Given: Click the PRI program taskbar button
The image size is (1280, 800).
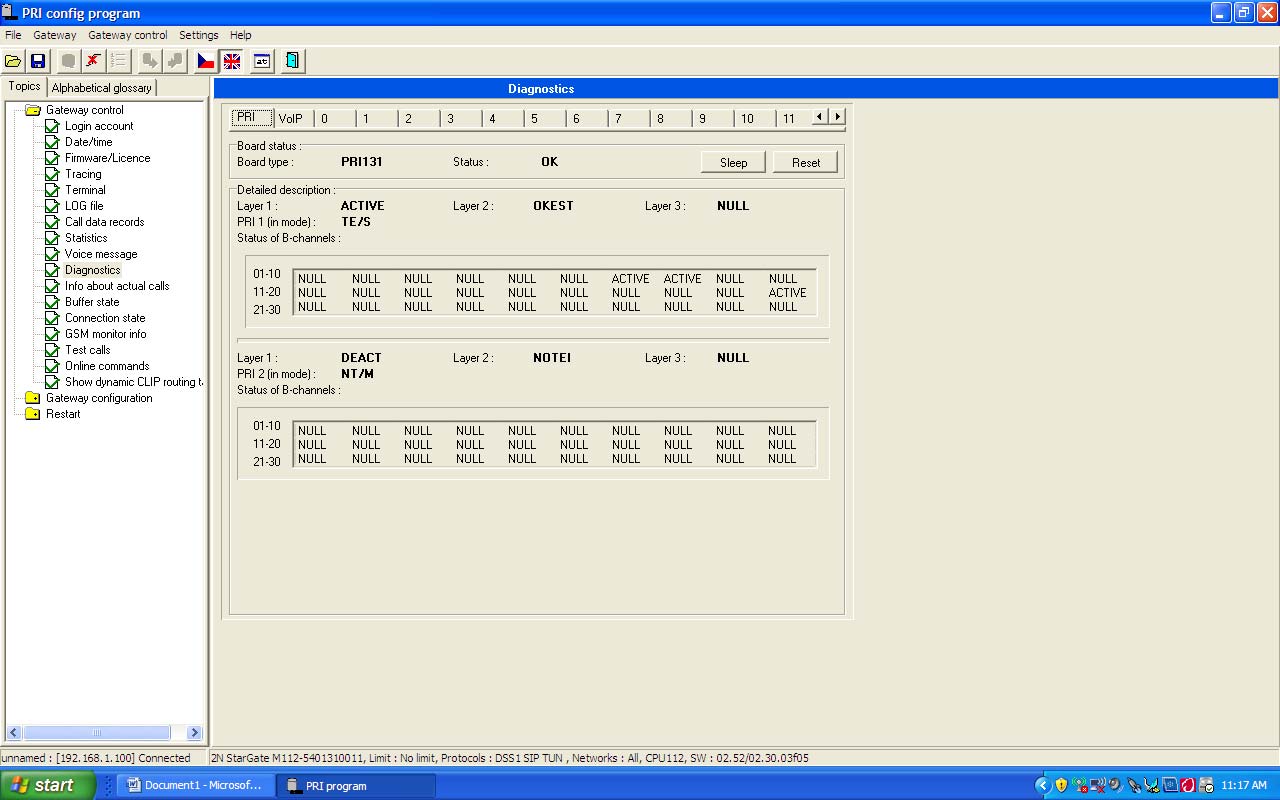Looking at the screenshot, I should click(356, 786).
